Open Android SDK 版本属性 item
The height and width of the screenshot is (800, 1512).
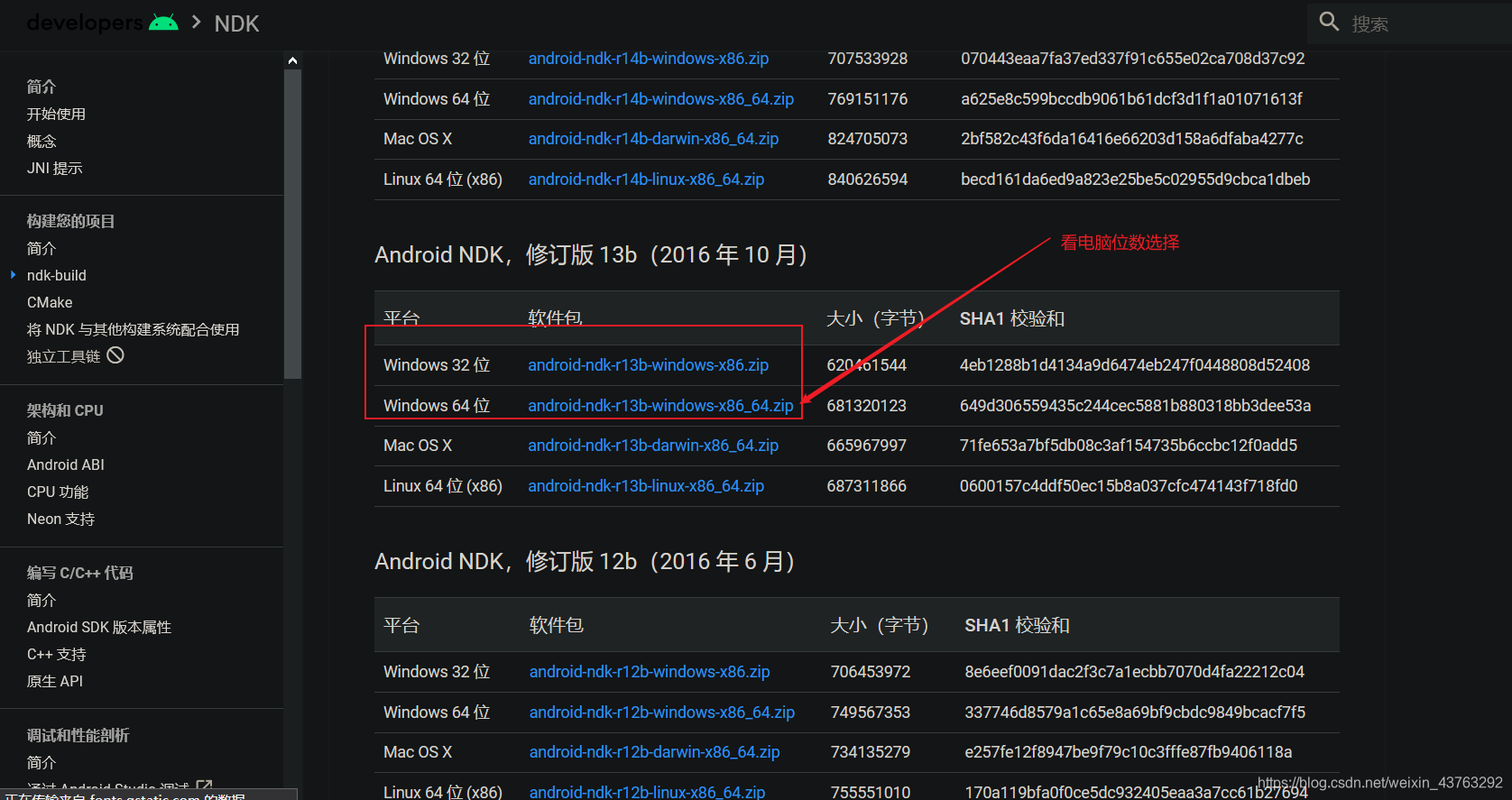point(99,627)
